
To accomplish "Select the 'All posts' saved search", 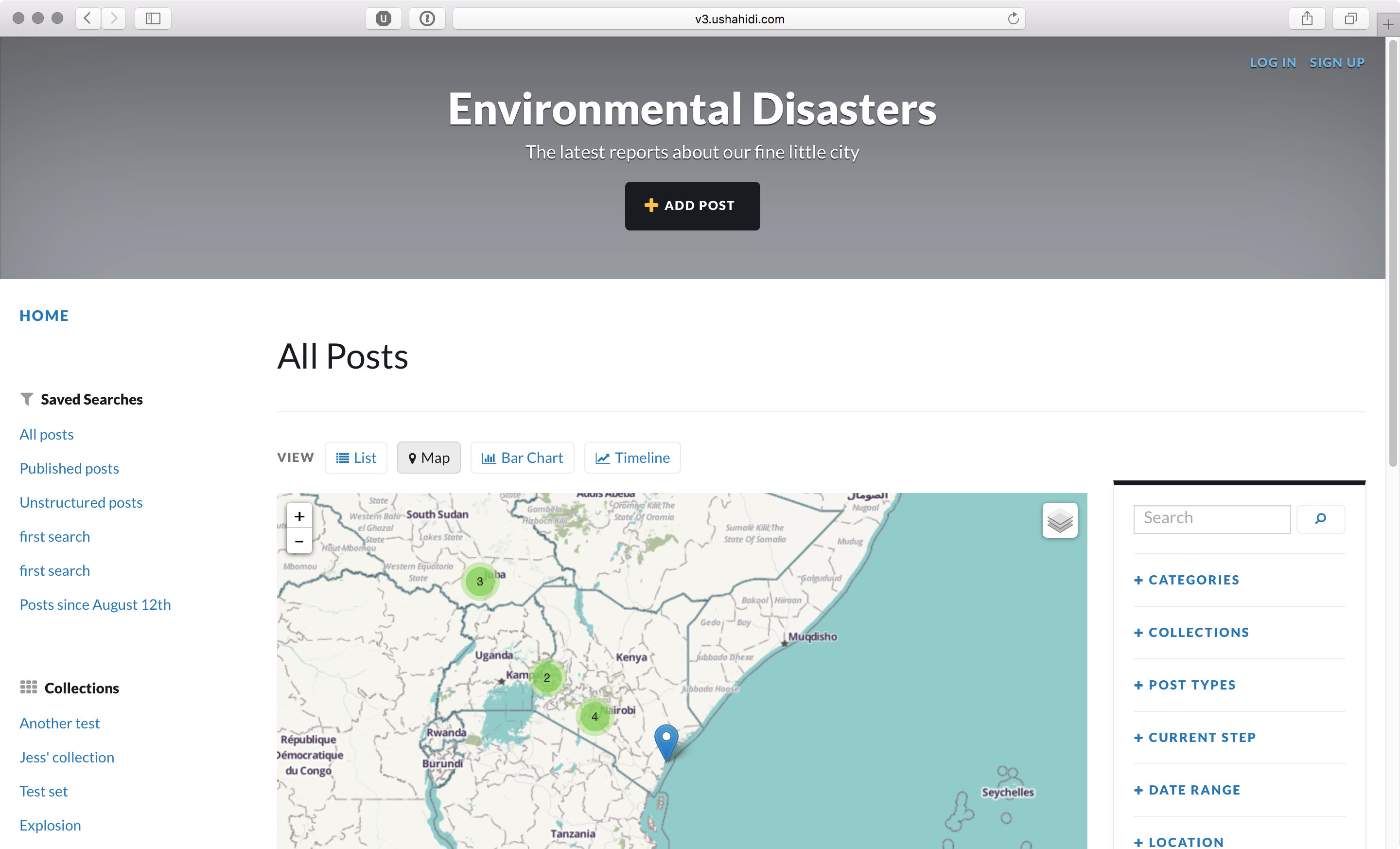I will pyautogui.click(x=46, y=434).
